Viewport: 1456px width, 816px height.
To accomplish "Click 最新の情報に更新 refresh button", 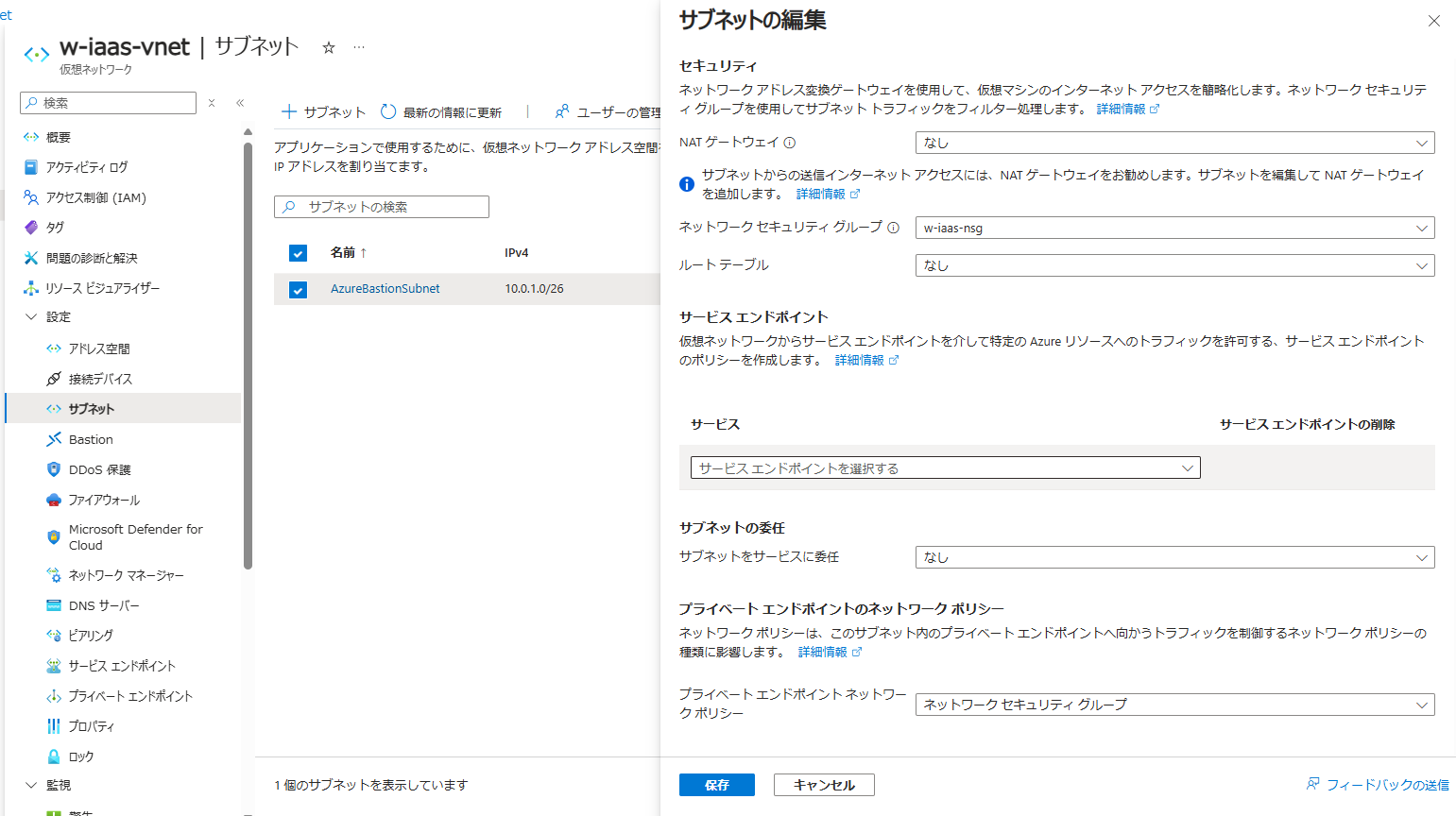I will pyautogui.click(x=441, y=112).
